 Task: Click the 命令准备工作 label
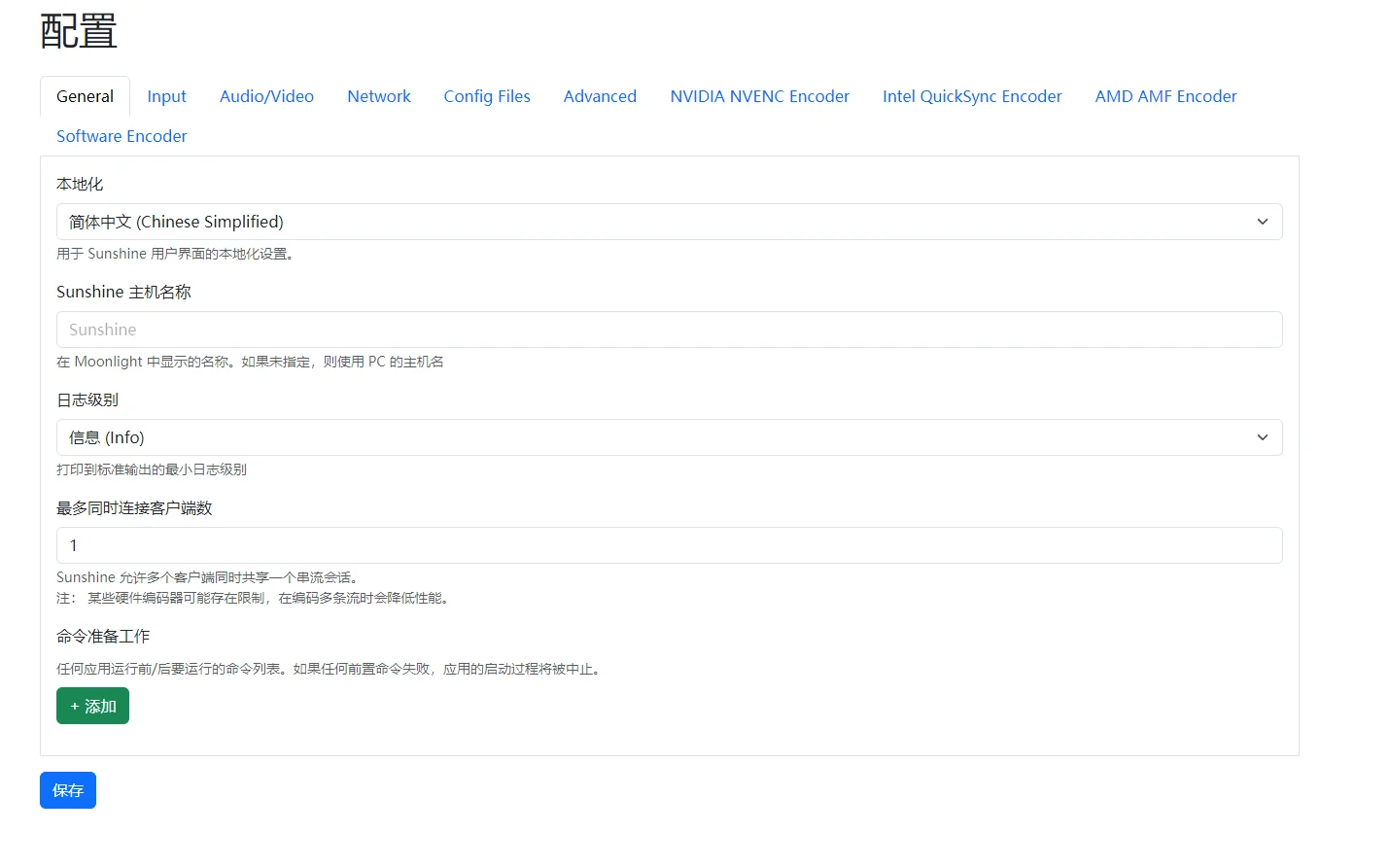[103, 636]
